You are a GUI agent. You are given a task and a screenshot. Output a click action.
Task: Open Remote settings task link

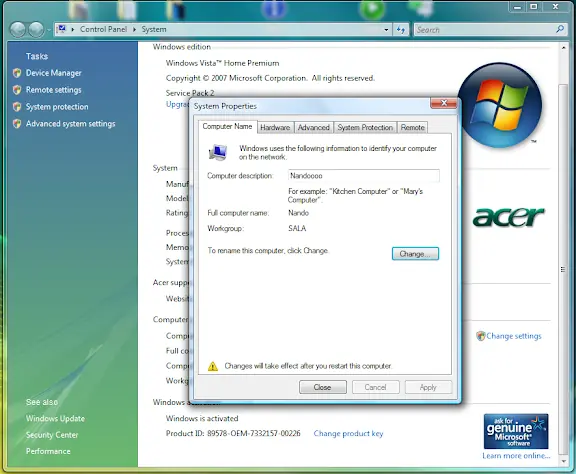(54, 90)
